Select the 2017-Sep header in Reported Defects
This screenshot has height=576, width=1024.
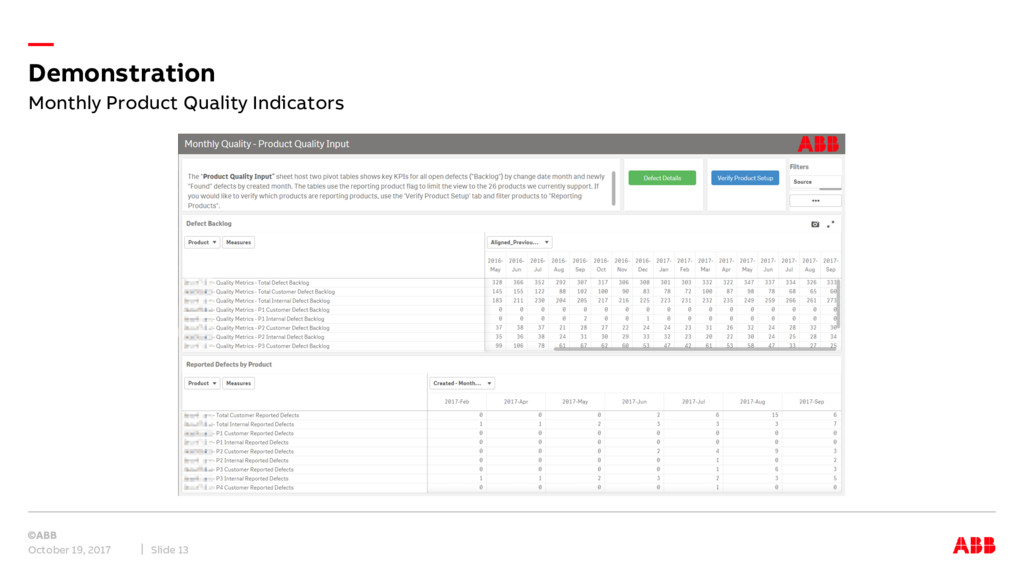point(811,402)
